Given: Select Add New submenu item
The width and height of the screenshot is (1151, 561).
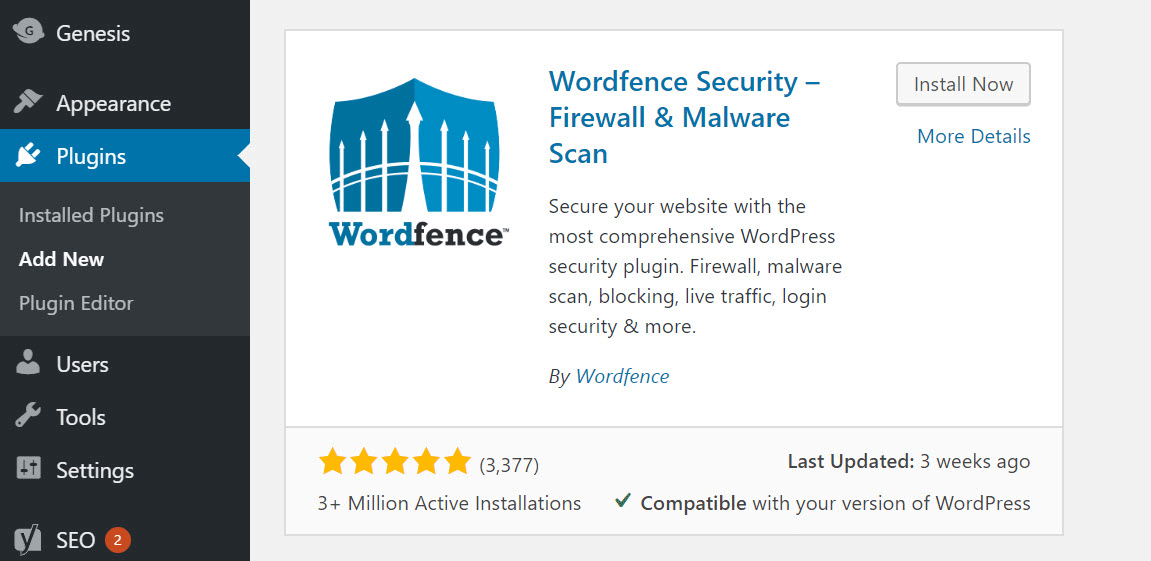Looking at the screenshot, I should point(61,259).
